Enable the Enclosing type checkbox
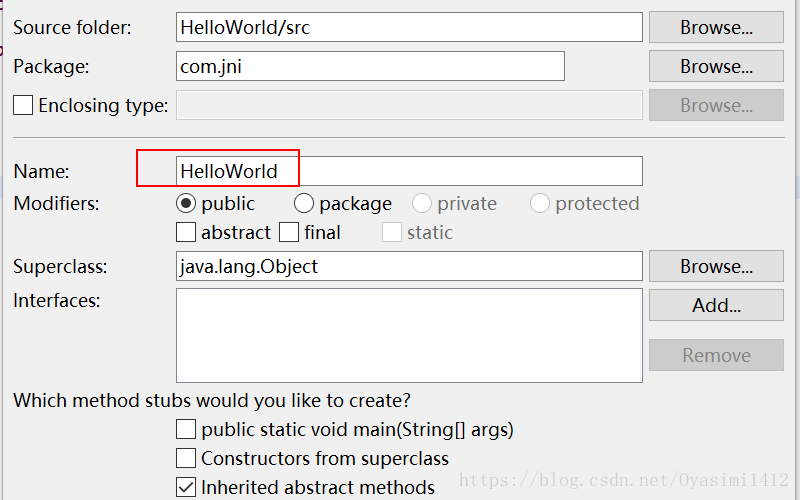Screen dimensions: 800x500 (x=23, y=105)
